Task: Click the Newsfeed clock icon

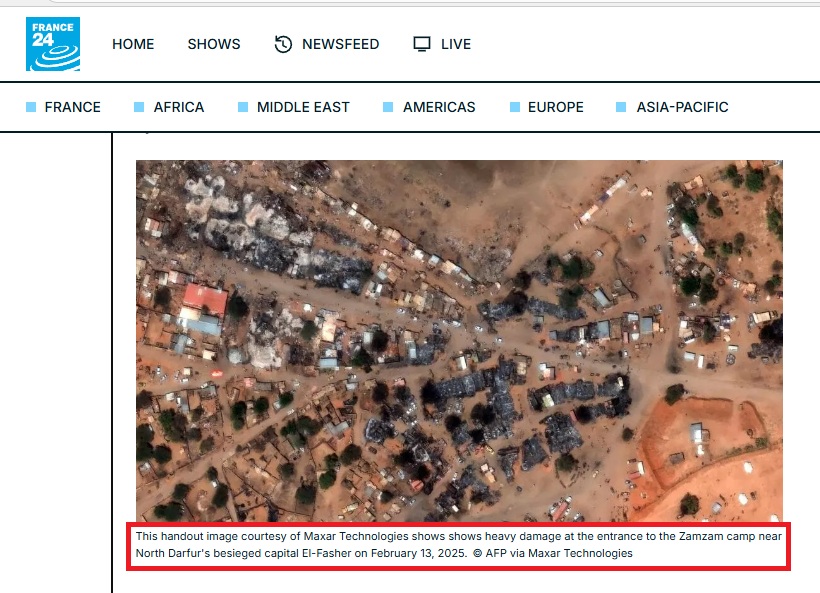Action: (283, 44)
